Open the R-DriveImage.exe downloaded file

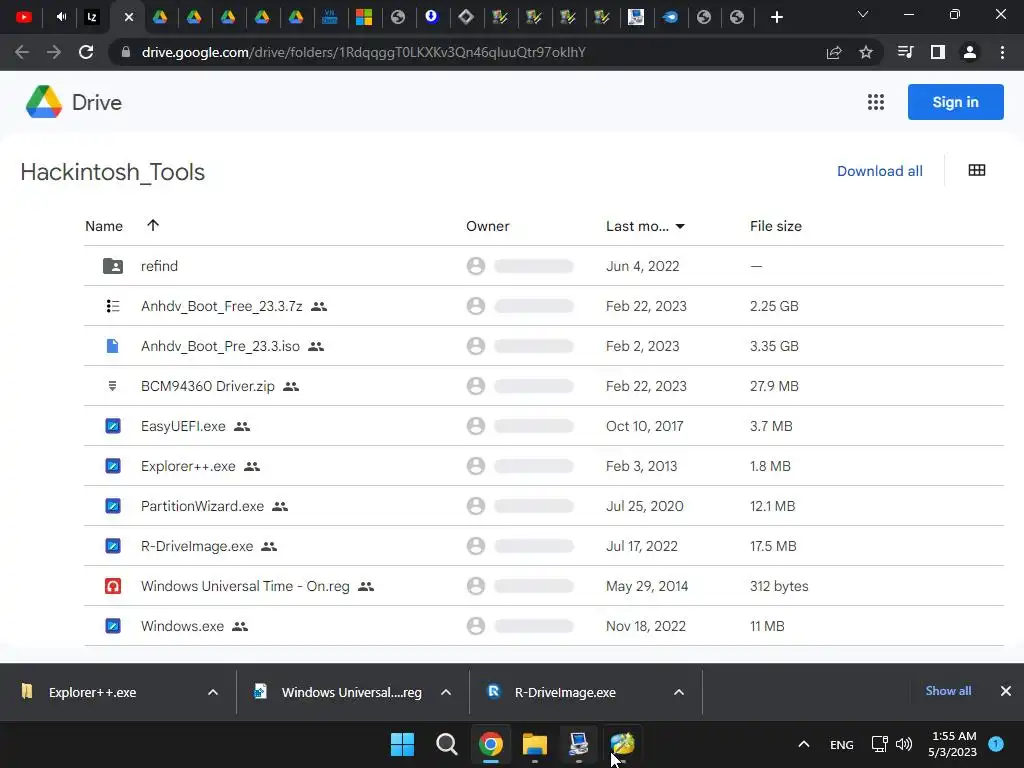[565, 692]
